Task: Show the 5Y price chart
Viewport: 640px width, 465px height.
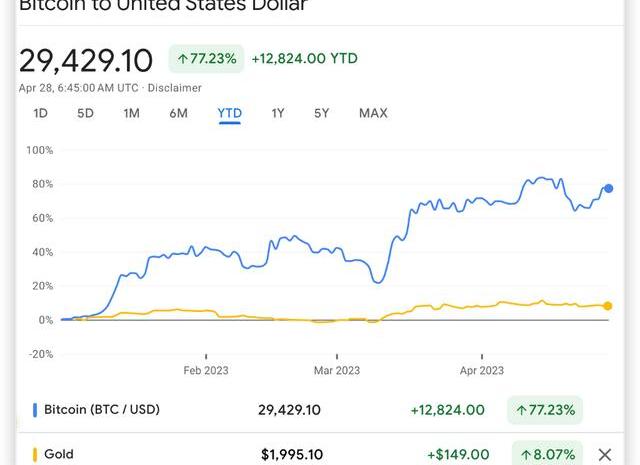Action: click(x=321, y=113)
